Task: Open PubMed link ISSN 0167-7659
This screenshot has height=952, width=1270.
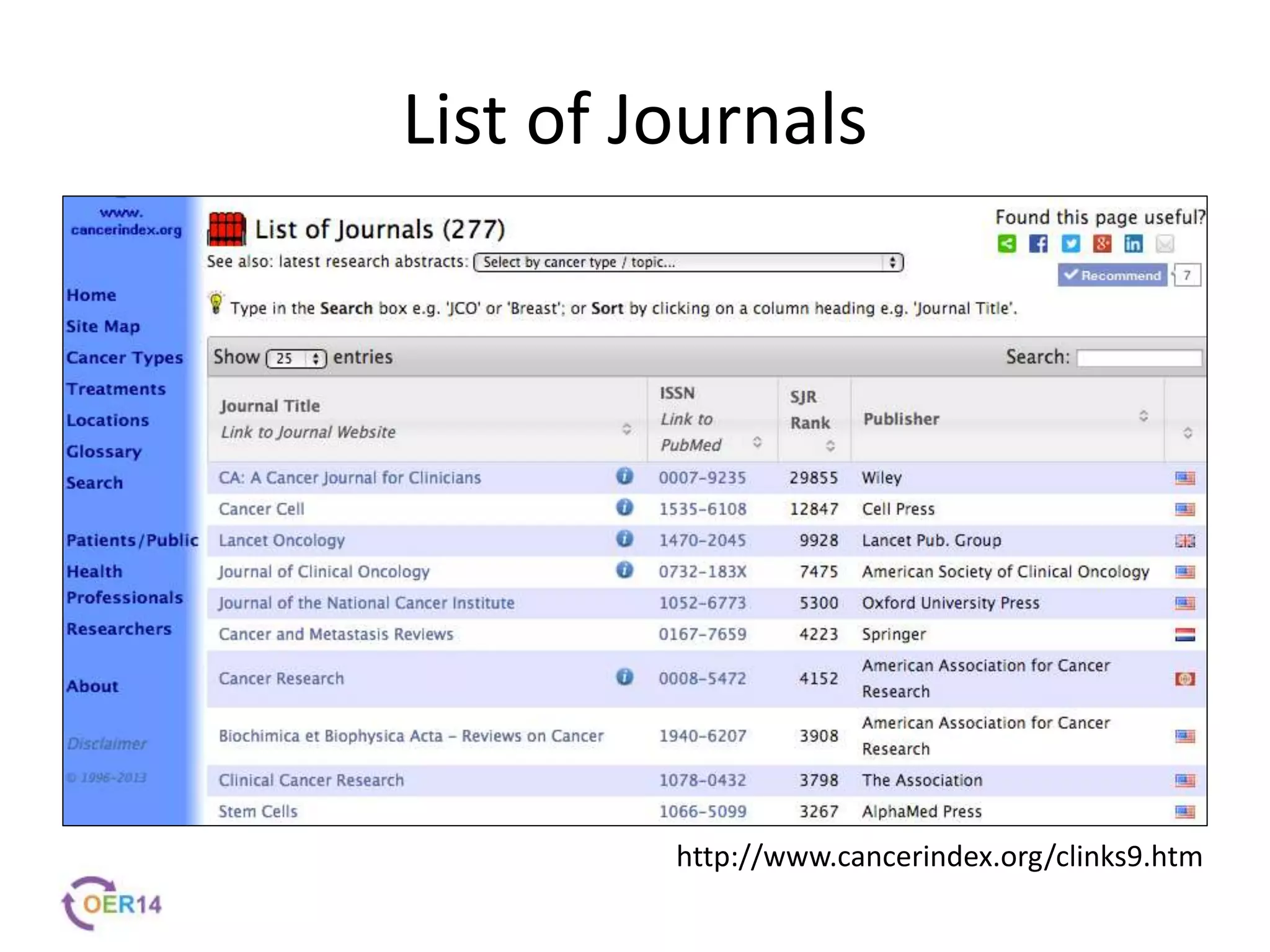Action: point(703,635)
